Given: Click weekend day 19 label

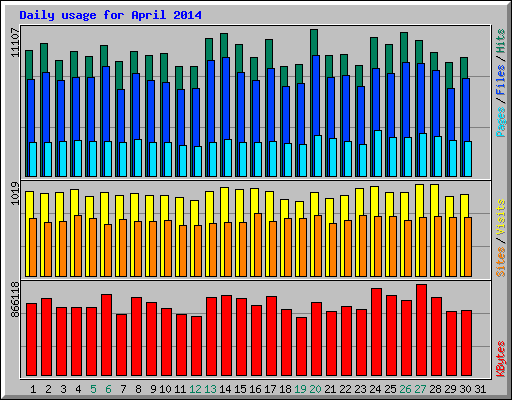Looking at the screenshot, I should 300,389.
